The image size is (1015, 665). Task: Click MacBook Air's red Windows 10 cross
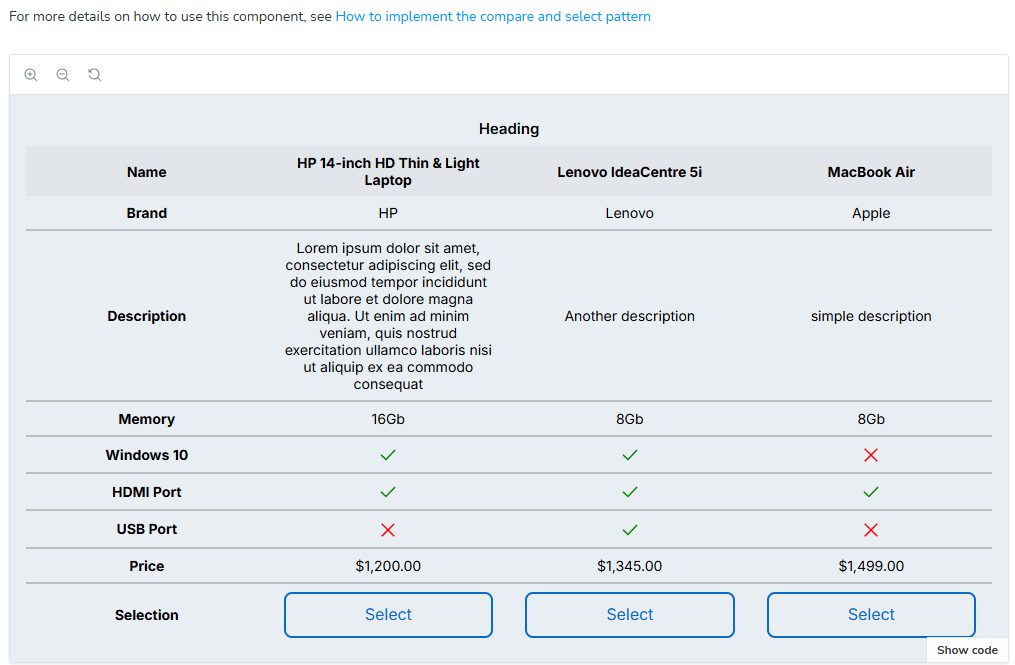point(871,455)
